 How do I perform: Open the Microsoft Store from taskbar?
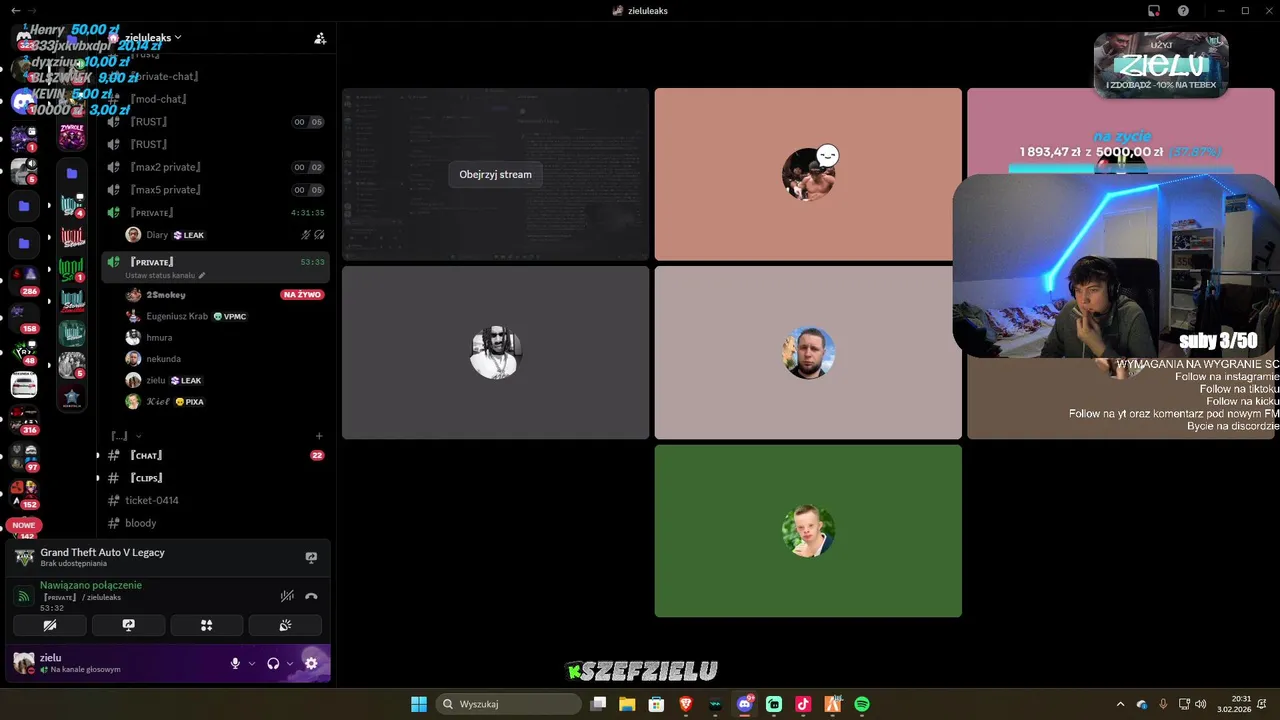656,704
